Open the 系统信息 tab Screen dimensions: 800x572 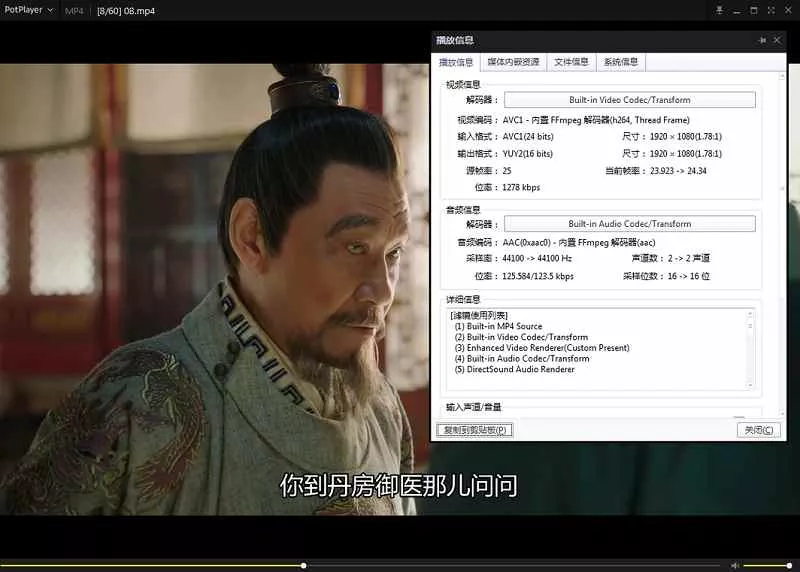pos(620,62)
